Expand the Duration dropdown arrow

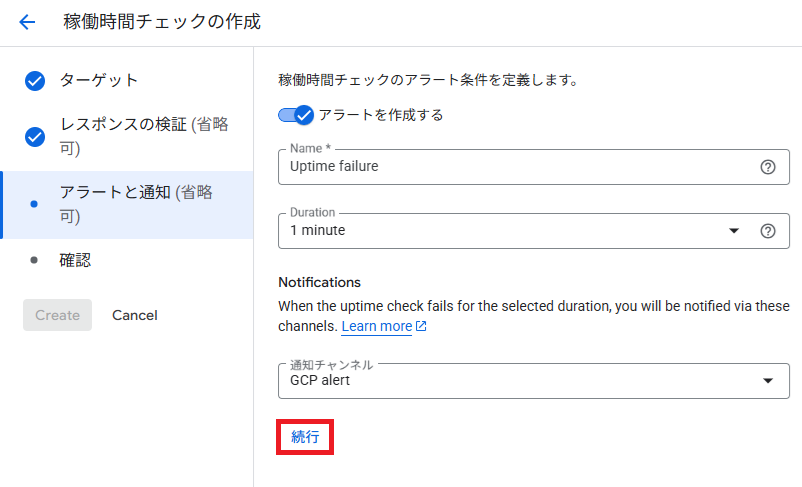pyautogui.click(x=734, y=231)
